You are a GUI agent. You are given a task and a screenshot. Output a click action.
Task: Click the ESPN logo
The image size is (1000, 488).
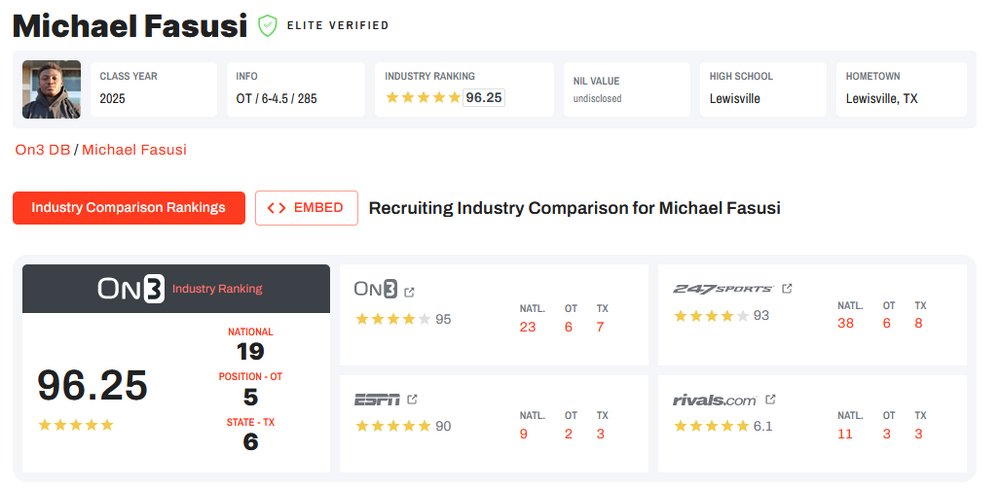click(x=377, y=400)
